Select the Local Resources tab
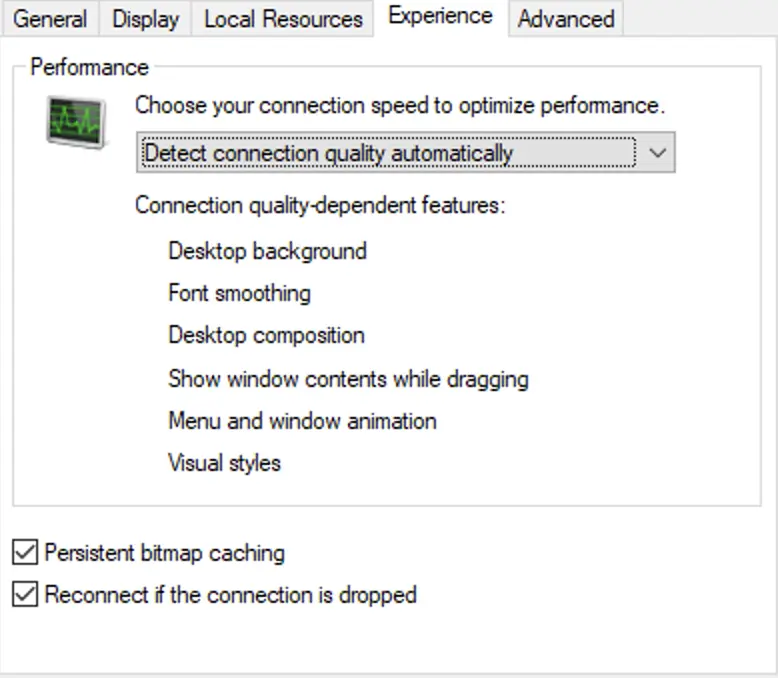 (x=283, y=19)
